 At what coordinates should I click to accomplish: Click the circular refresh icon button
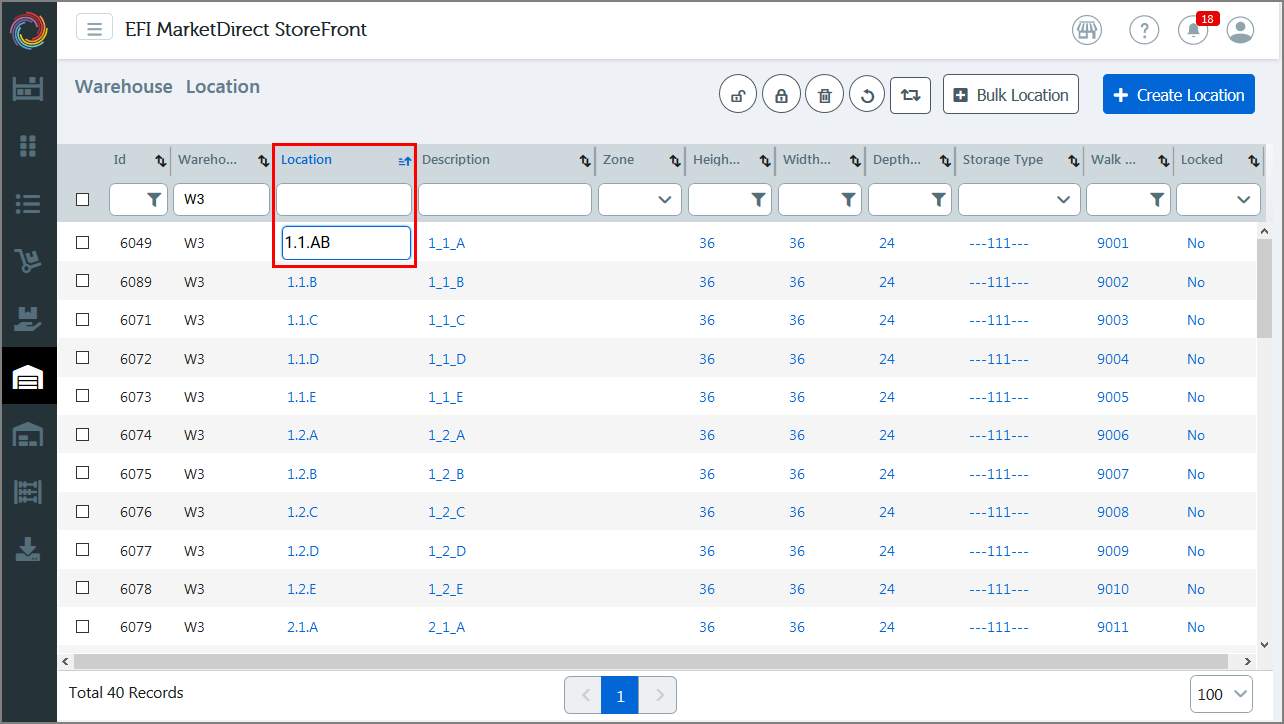point(867,95)
